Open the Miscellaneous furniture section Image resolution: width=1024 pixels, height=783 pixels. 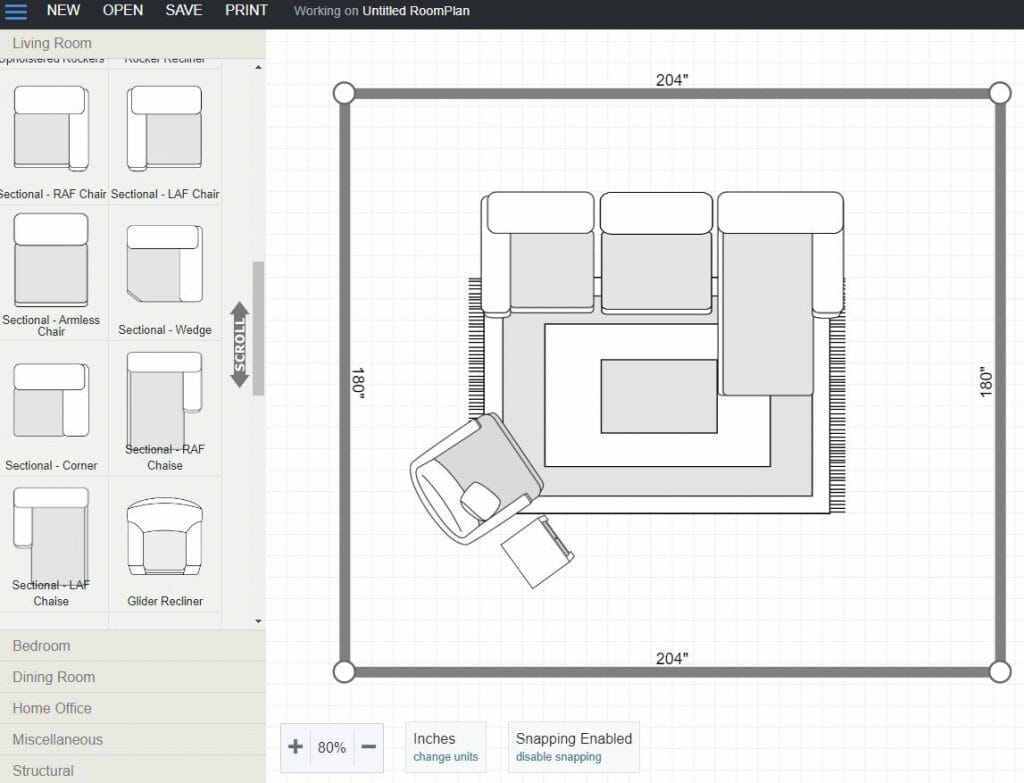coord(56,739)
